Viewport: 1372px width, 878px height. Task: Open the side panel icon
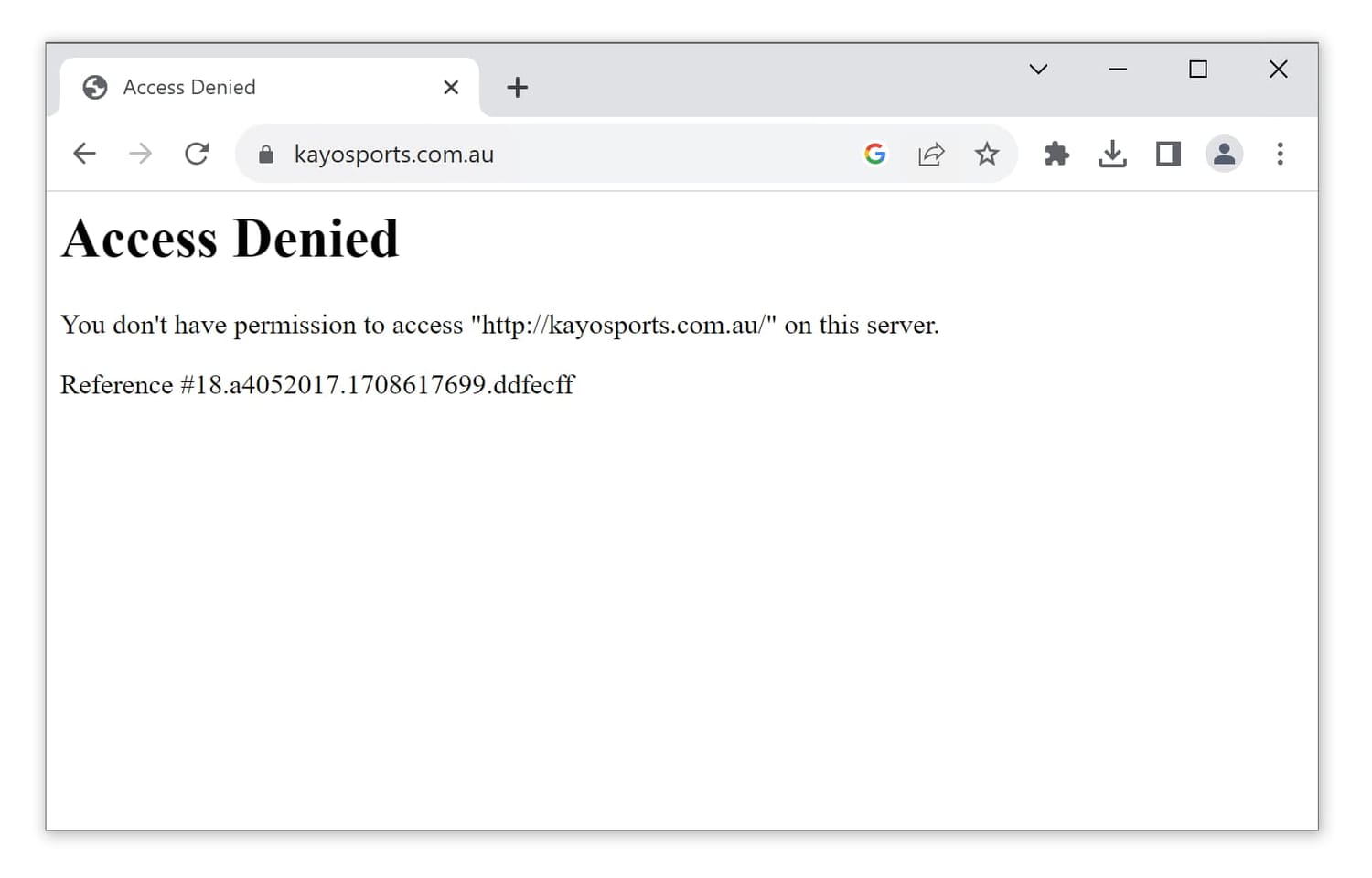(x=1167, y=154)
